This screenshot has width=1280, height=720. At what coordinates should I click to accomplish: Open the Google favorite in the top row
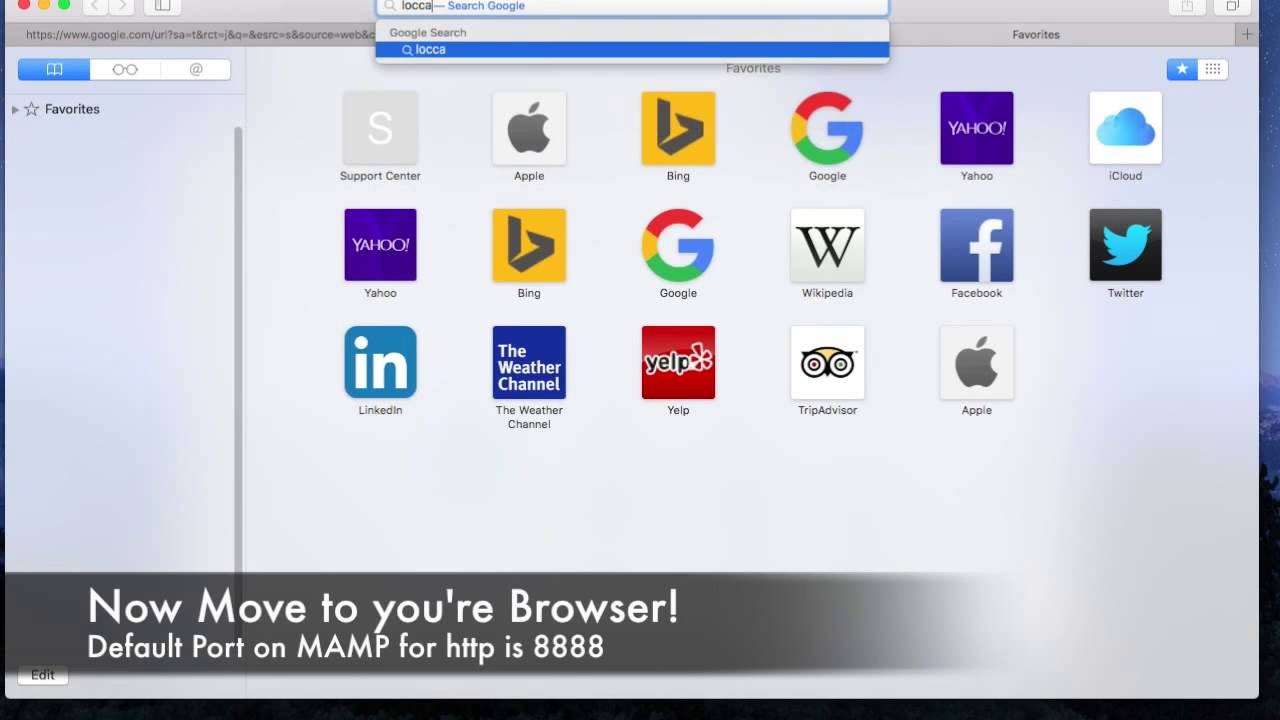pos(827,128)
